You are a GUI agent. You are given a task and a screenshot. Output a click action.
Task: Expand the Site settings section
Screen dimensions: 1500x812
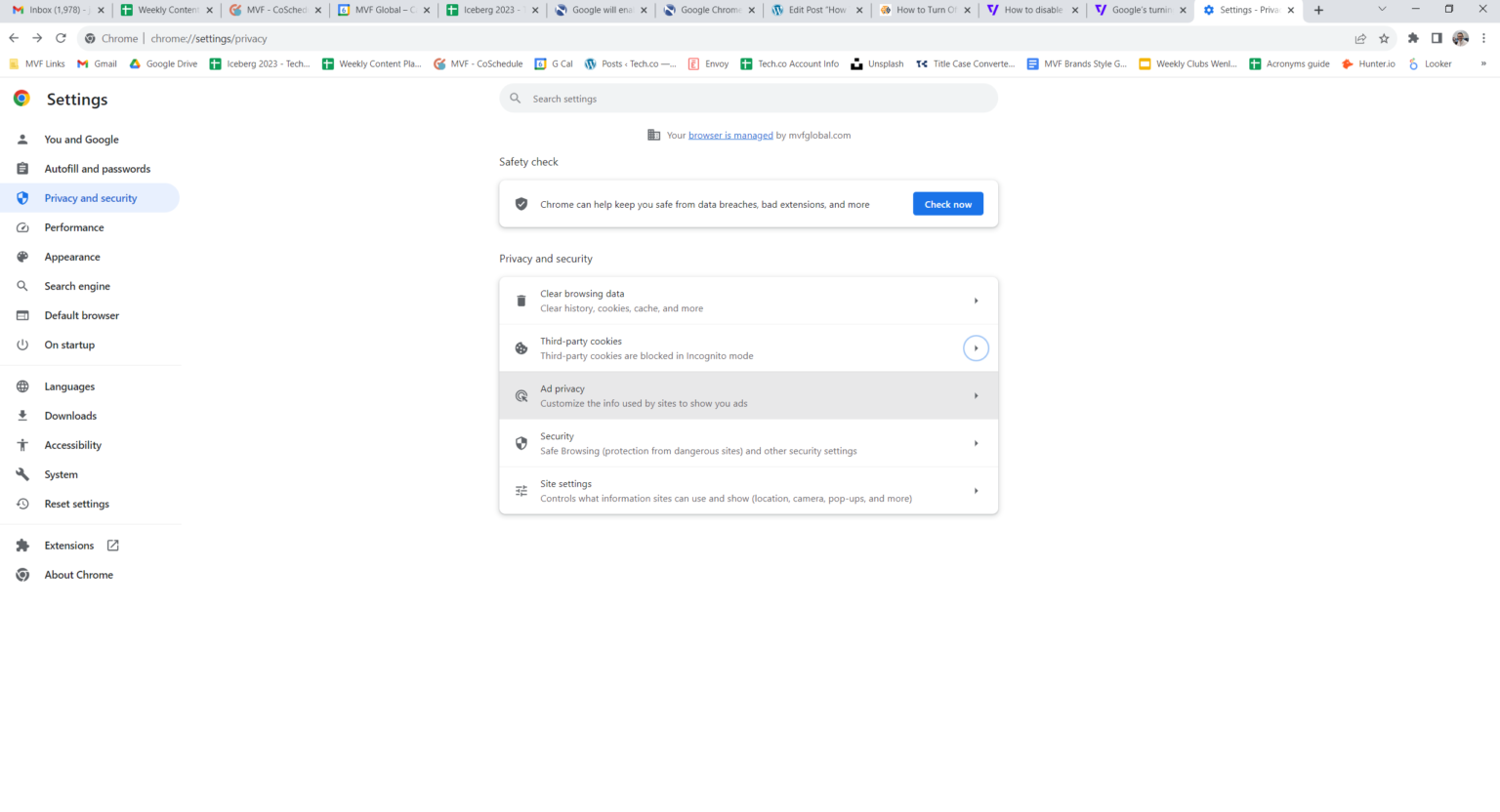(x=976, y=490)
